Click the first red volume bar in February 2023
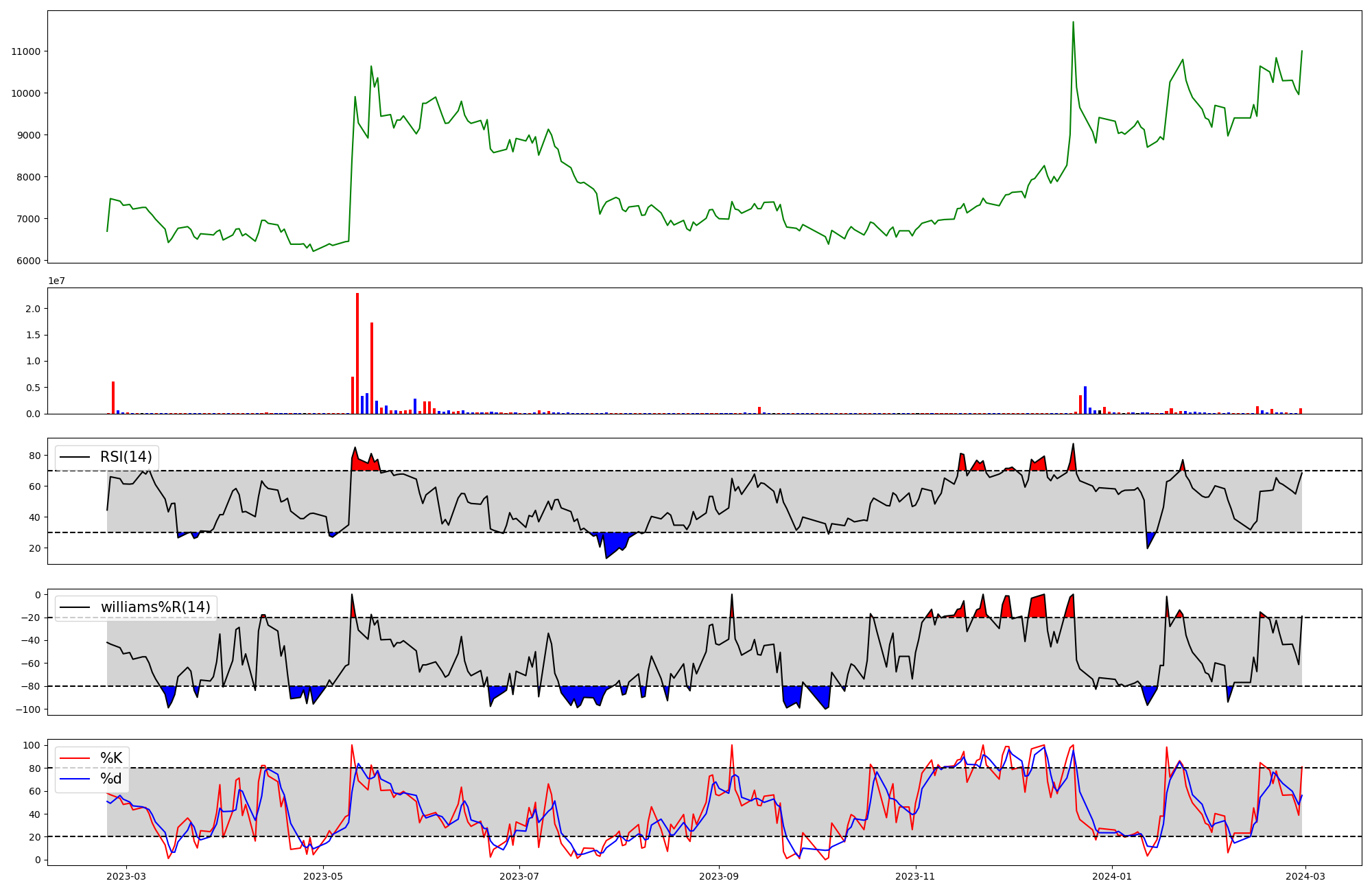The height and width of the screenshot is (892, 1372). point(113,397)
